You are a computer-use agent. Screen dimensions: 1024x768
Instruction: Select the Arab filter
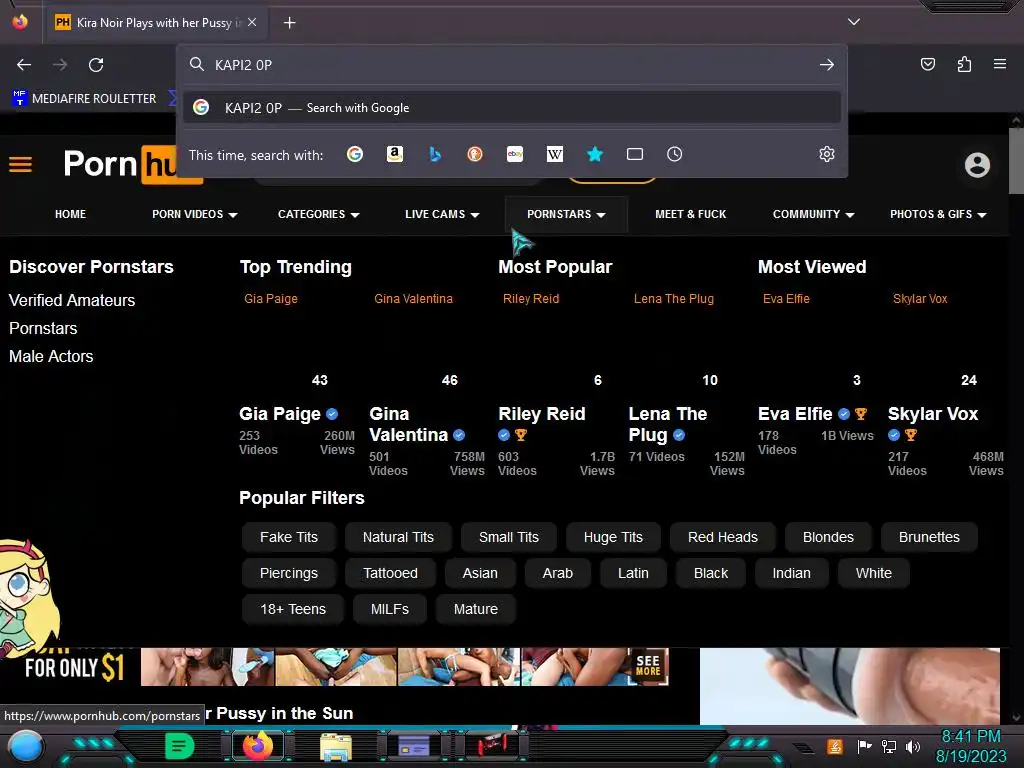click(557, 573)
